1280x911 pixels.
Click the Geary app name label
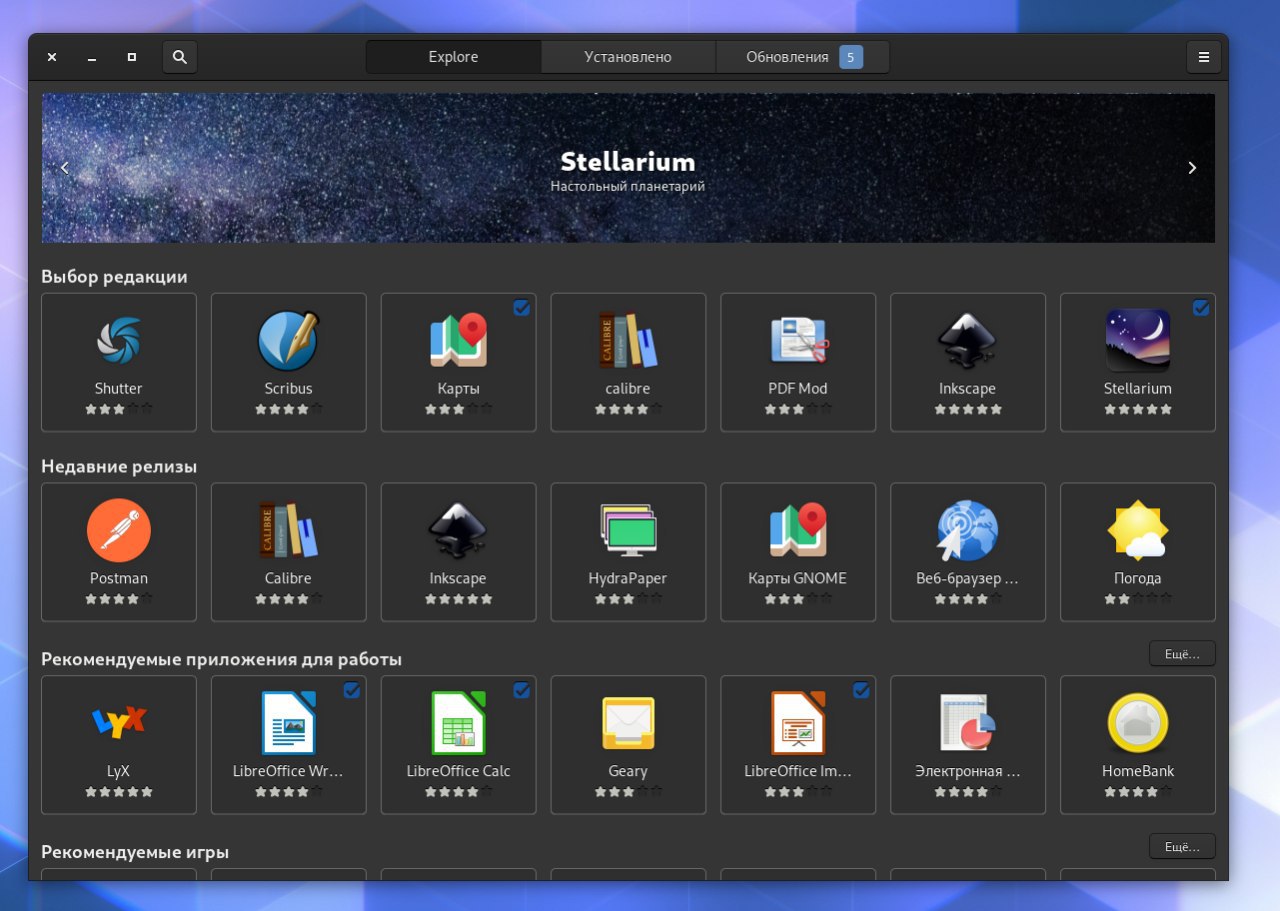(628, 771)
